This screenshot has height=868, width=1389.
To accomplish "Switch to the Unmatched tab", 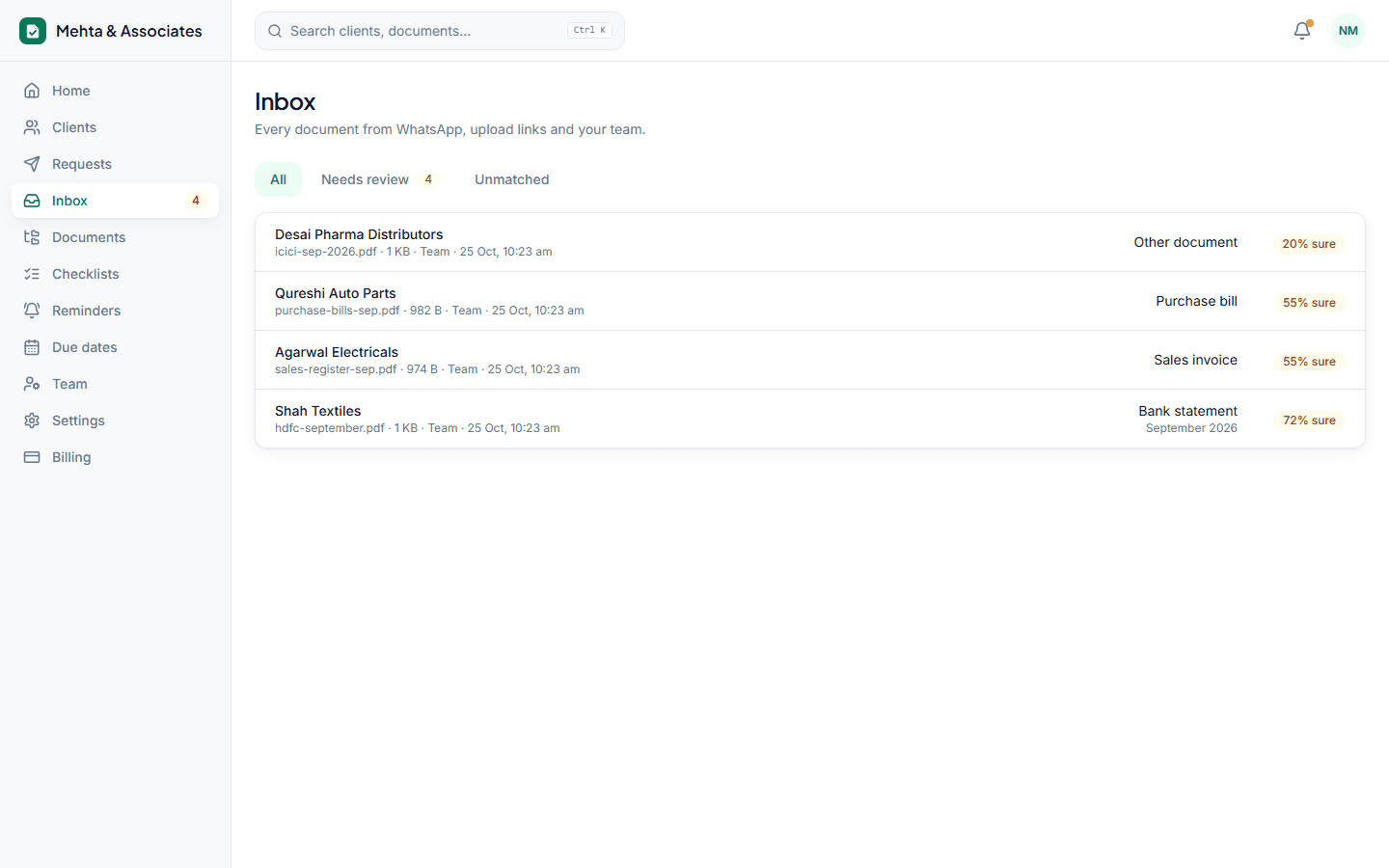I will 512,179.
